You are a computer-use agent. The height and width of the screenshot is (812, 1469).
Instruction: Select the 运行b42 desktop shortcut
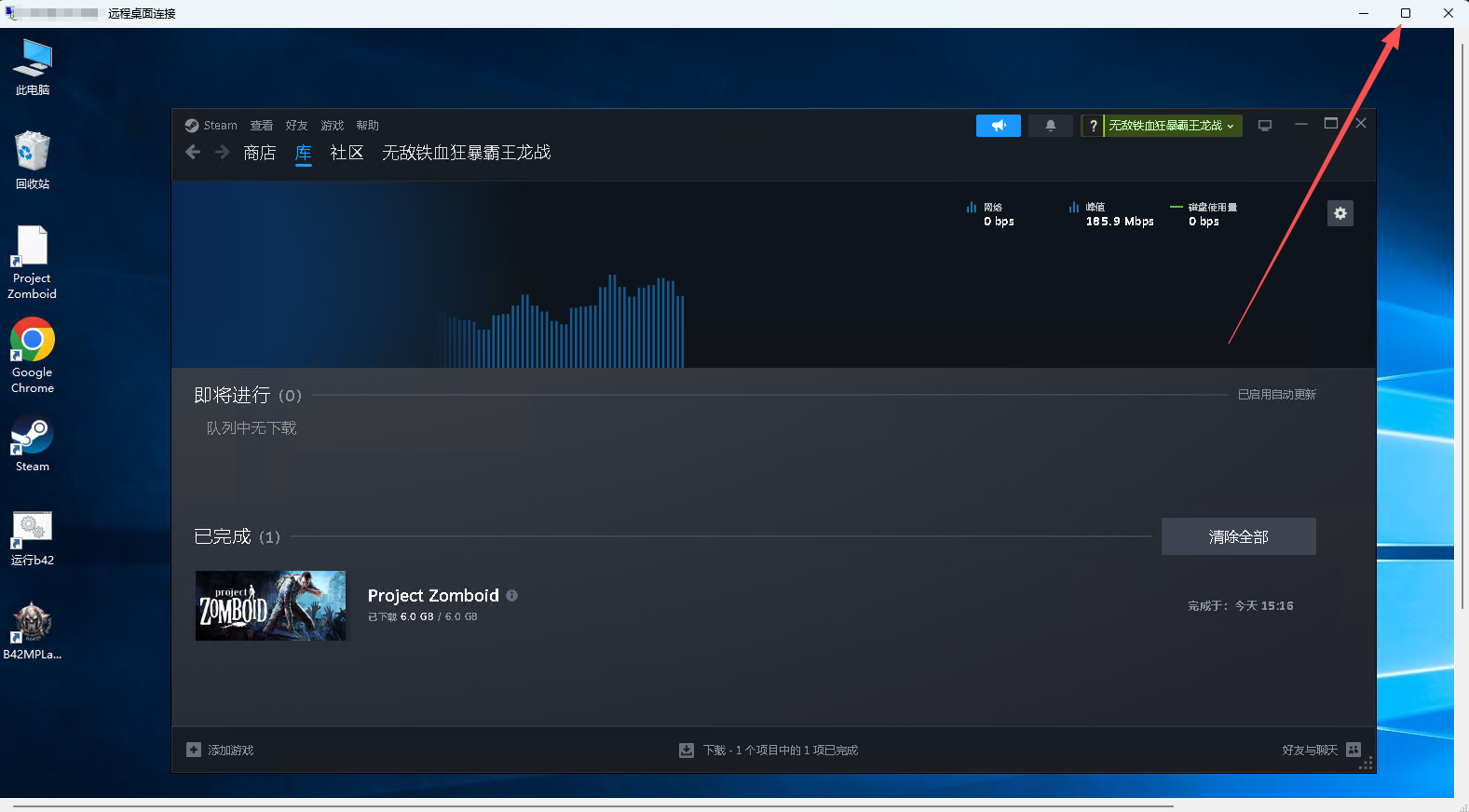33,529
